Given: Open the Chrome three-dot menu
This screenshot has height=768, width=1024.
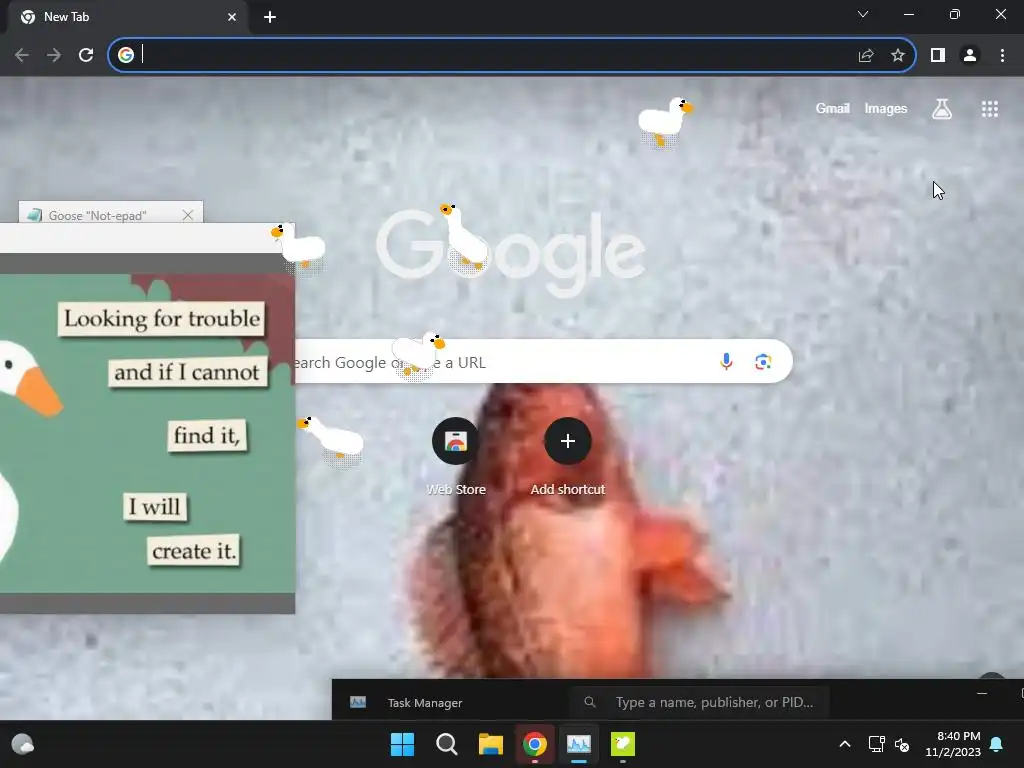Looking at the screenshot, I should pos(1002,56).
